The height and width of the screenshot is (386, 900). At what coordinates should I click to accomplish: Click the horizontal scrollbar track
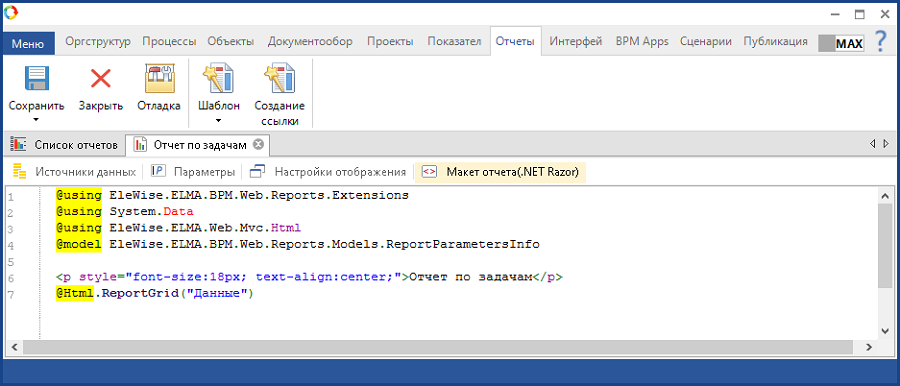coord(442,347)
